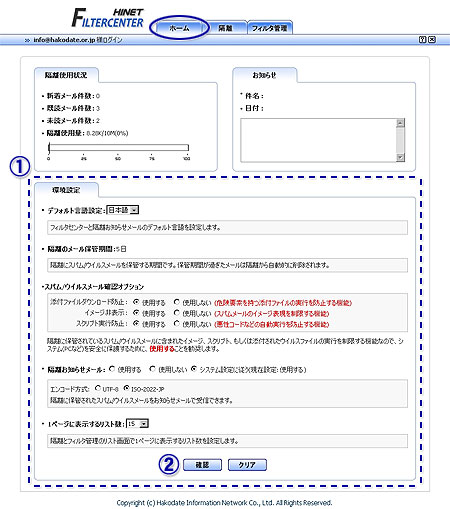Viewport: 450px width, 509px height.
Task: Click inside the お知らせ message text area
Action: (318, 140)
